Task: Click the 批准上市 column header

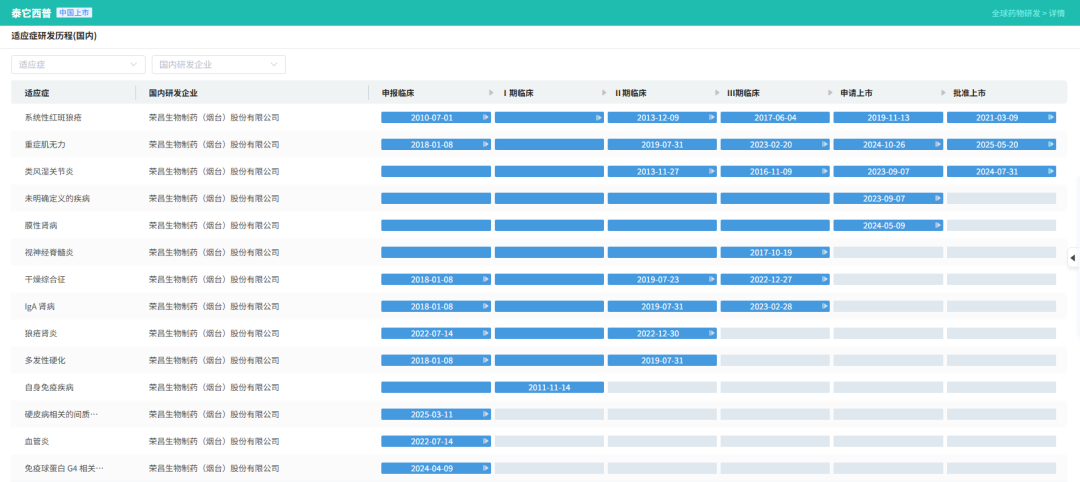Action: (969, 93)
